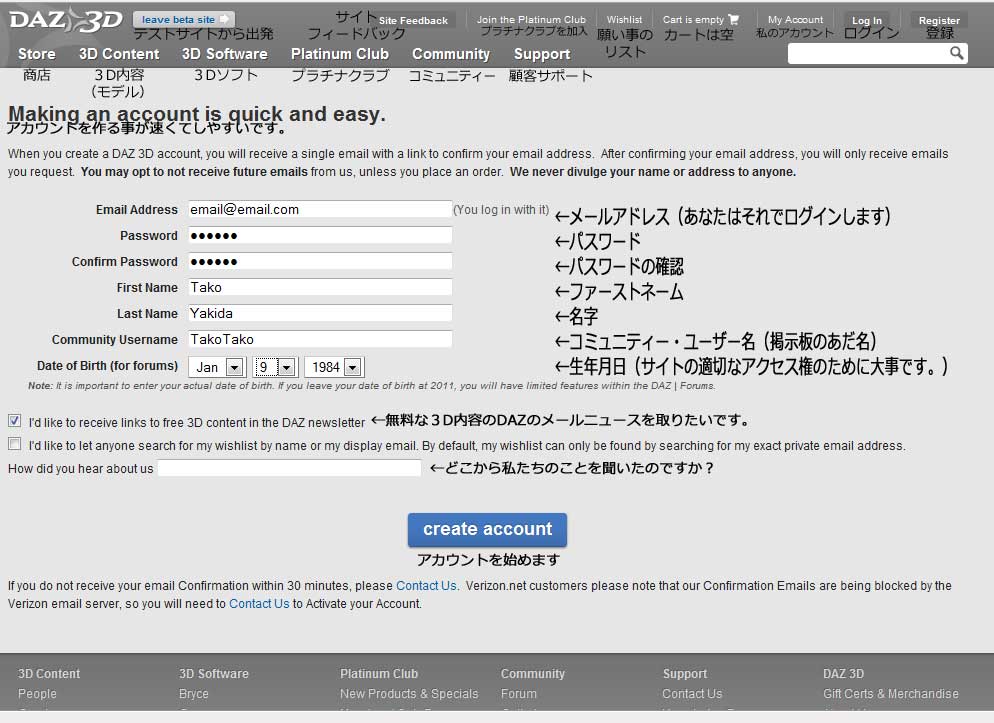994x723 pixels.
Task: Focus the site search box
Action: (868, 54)
